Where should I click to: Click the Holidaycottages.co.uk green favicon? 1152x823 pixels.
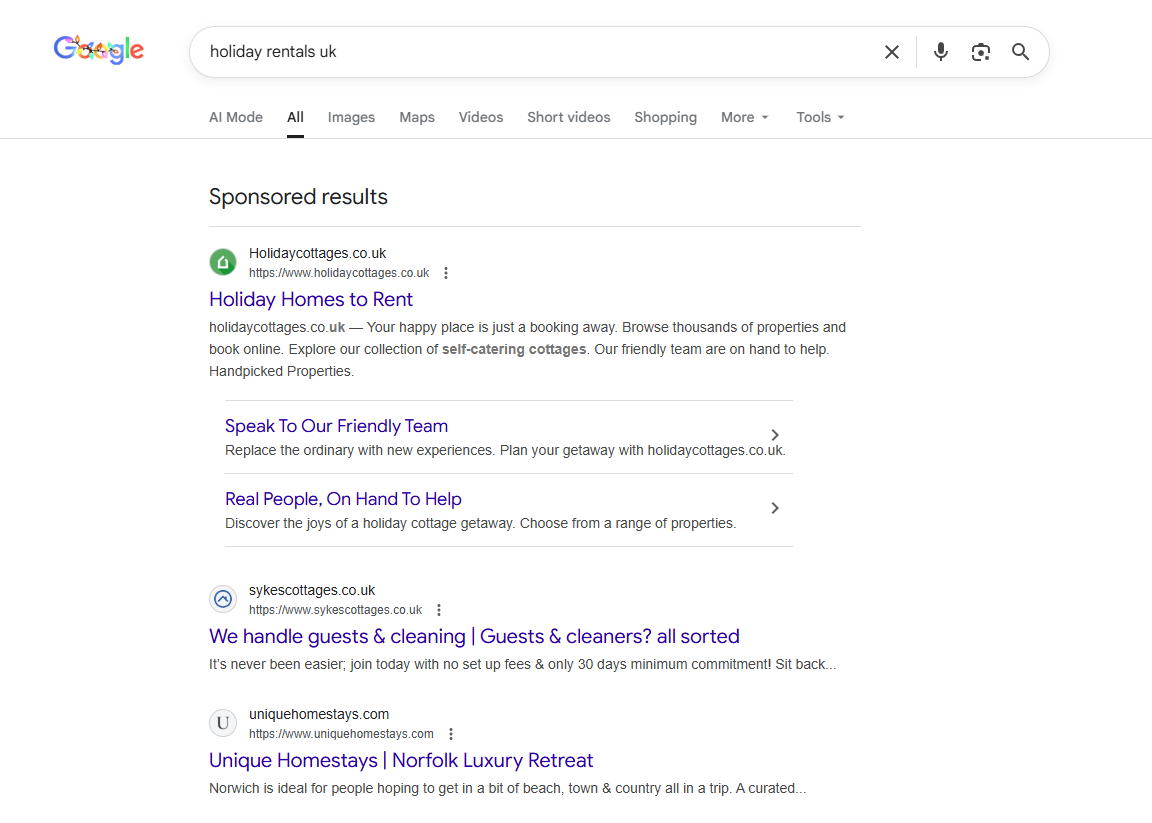(222, 261)
